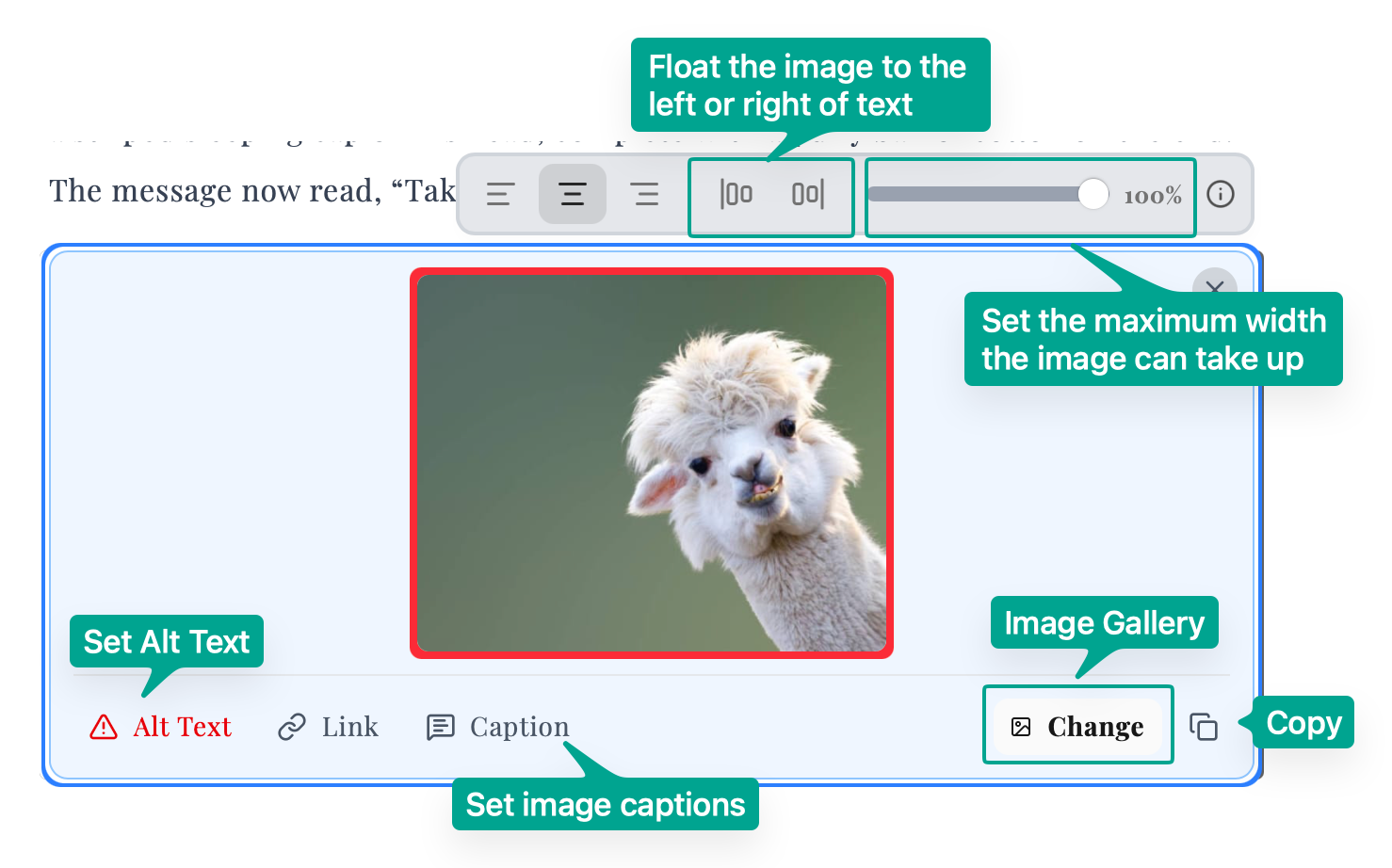Screen dimensions: 1392x868
Task: Click the image icon inside the Change button
Action: point(1022,726)
